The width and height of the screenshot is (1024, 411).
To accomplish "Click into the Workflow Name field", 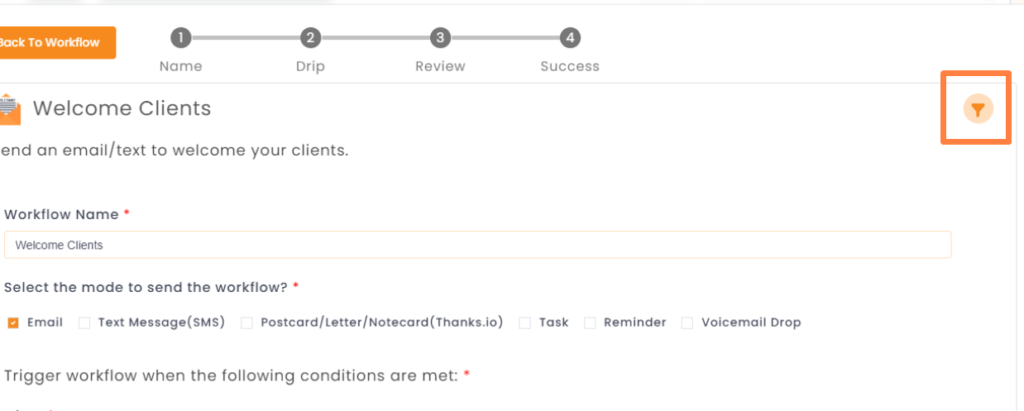I will point(477,245).
